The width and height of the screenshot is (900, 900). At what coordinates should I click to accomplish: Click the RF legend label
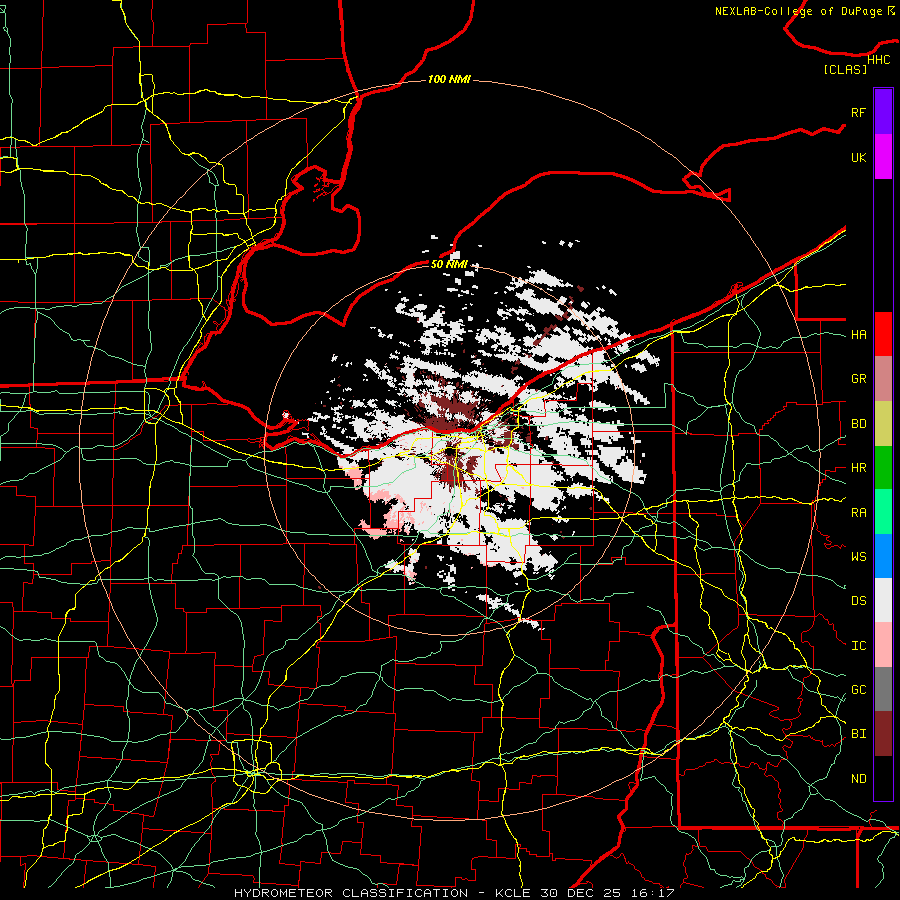coord(858,112)
